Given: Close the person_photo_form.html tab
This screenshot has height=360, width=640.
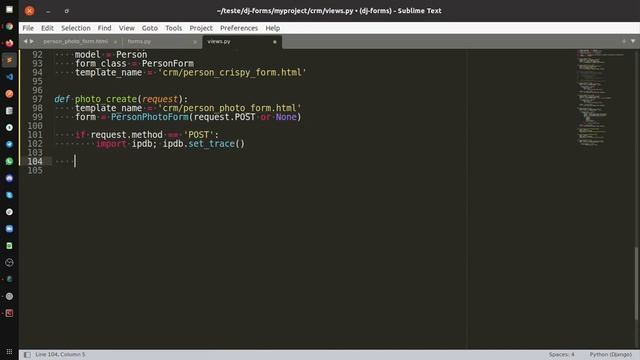Looking at the screenshot, I should (115, 42).
